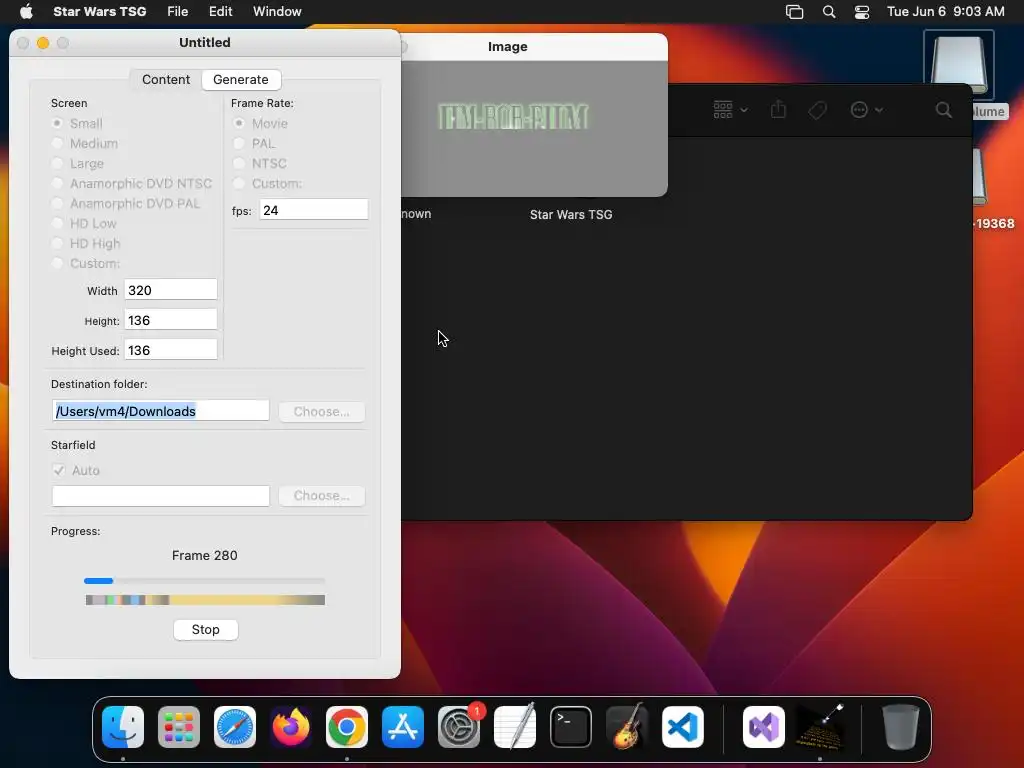Viewport: 1024px width, 768px height.
Task: Click the blue frame progress bar
Action: click(204, 581)
